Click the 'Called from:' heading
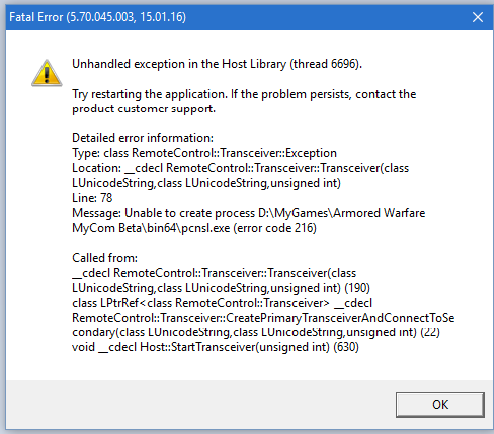This screenshot has width=494, height=434. (x=105, y=258)
